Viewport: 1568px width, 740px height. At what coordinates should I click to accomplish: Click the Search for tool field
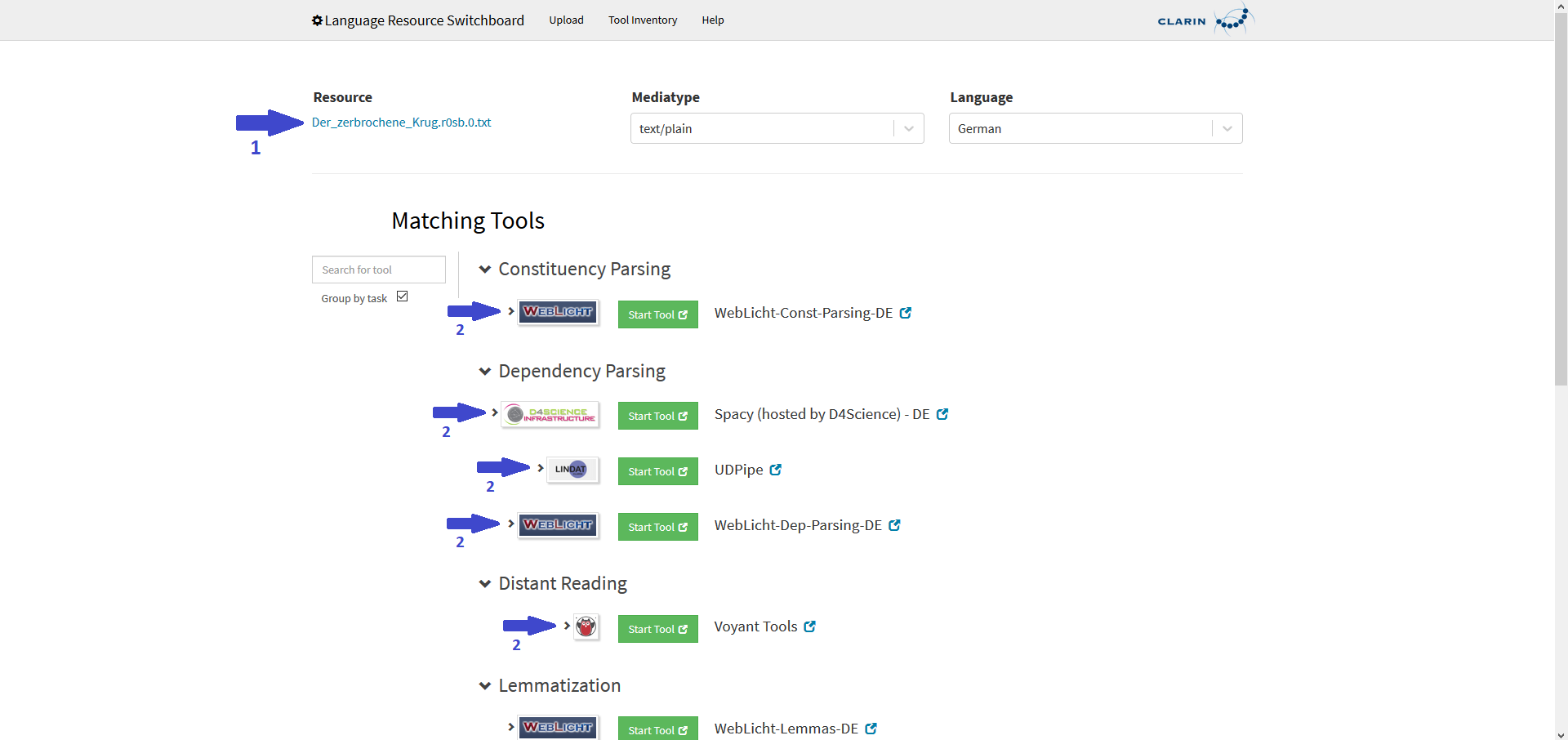(379, 270)
